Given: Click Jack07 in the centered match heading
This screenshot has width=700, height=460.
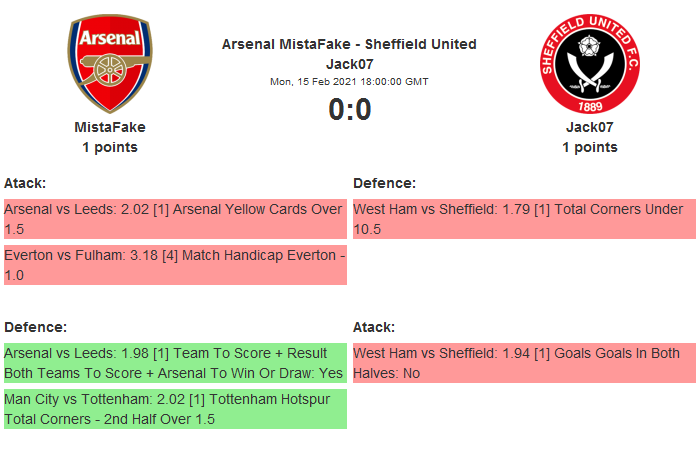Looking at the screenshot, I should 349,64.
